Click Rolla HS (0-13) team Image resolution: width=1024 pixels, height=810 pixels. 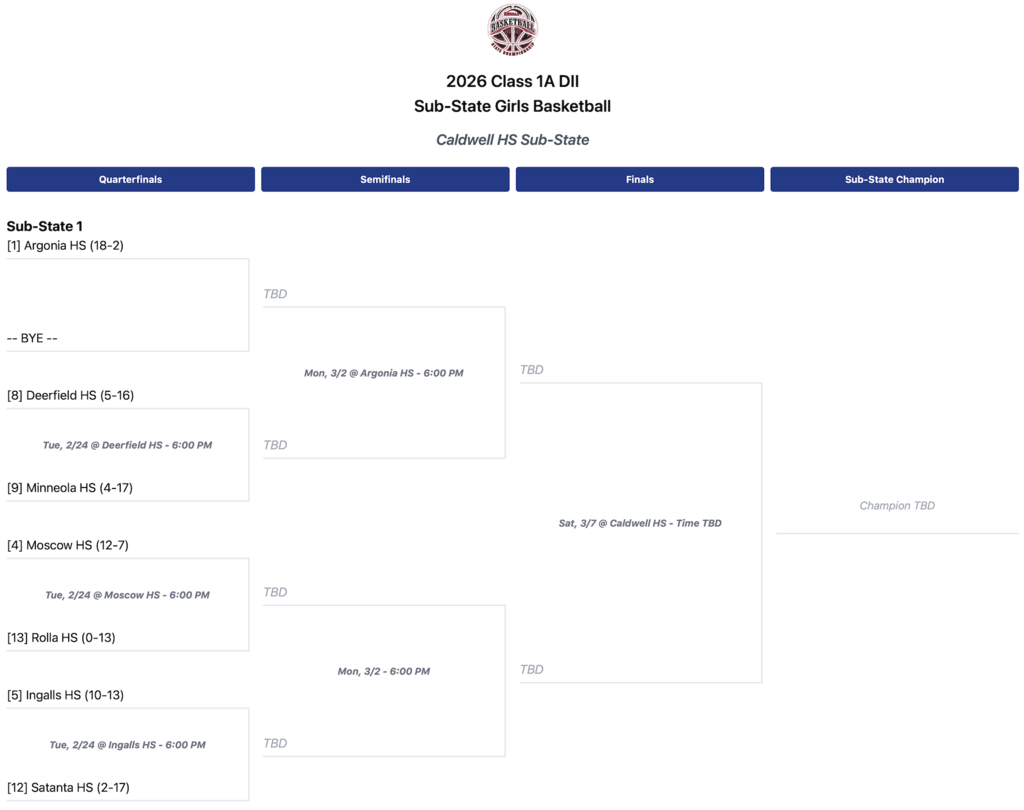pos(61,638)
